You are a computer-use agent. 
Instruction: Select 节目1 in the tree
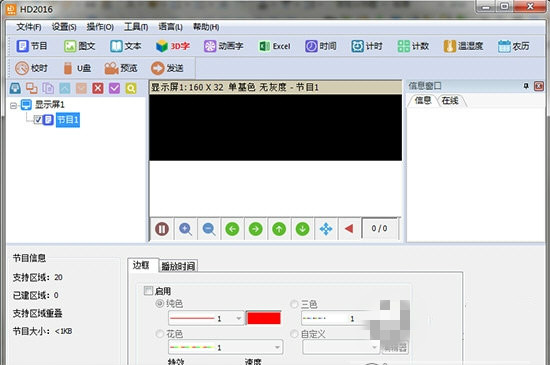(68, 120)
